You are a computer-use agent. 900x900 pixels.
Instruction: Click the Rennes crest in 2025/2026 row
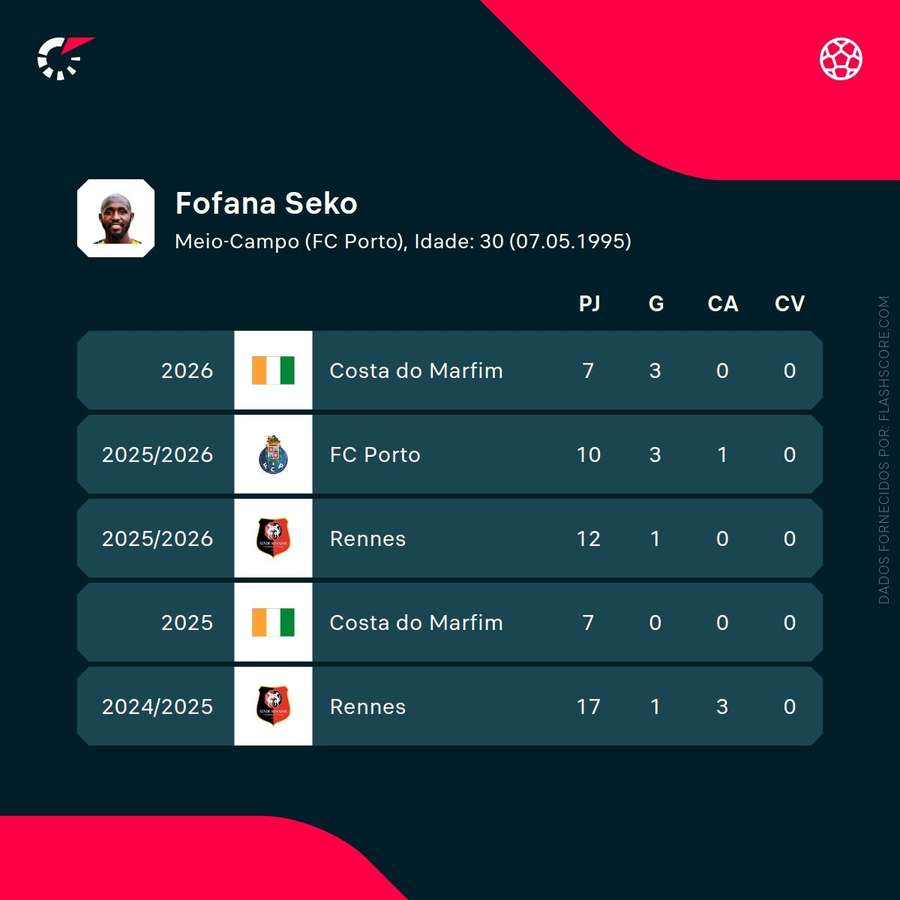pos(273,538)
